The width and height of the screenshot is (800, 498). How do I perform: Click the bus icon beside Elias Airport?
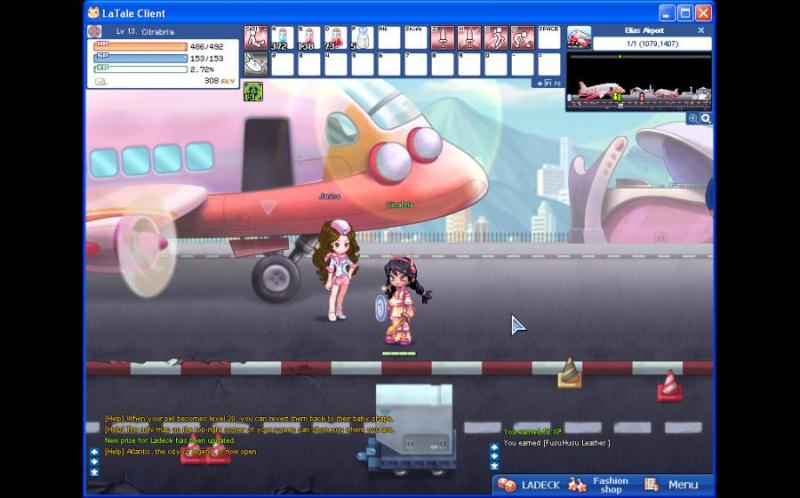pyautogui.click(x=578, y=38)
